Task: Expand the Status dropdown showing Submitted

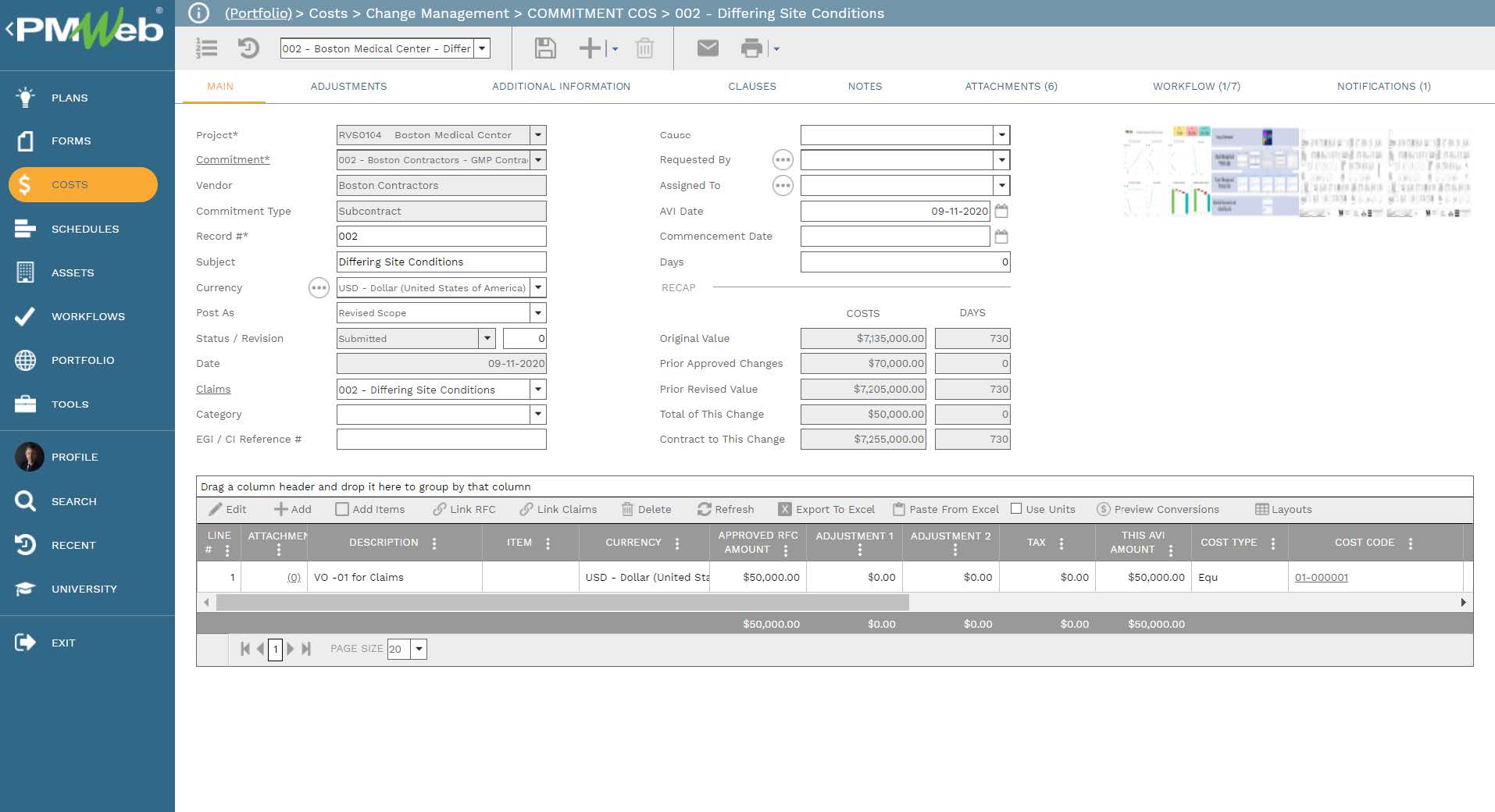Action: coord(487,338)
